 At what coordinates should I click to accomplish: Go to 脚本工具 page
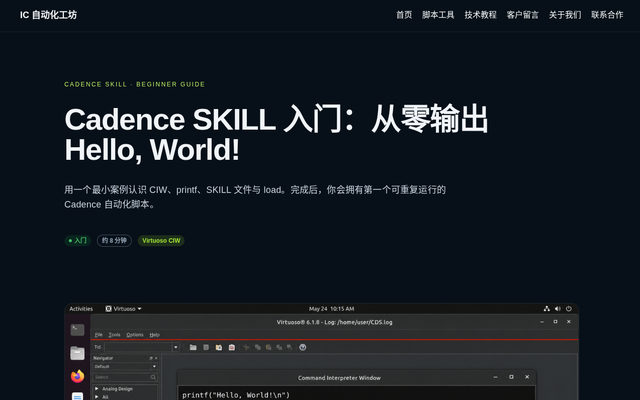pyautogui.click(x=438, y=15)
